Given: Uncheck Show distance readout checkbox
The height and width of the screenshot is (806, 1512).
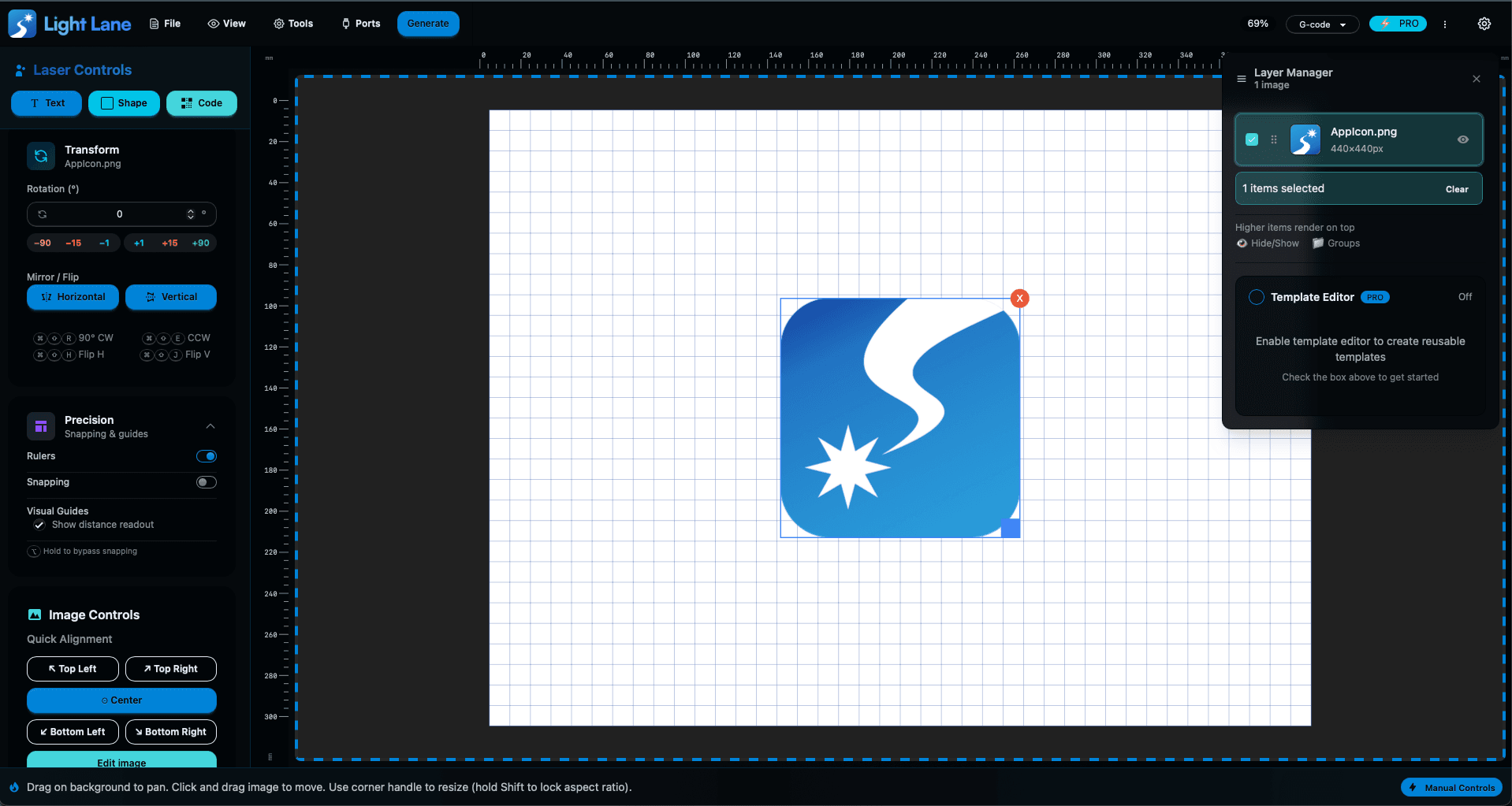Looking at the screenshot, I should click(x=39, y=525).
